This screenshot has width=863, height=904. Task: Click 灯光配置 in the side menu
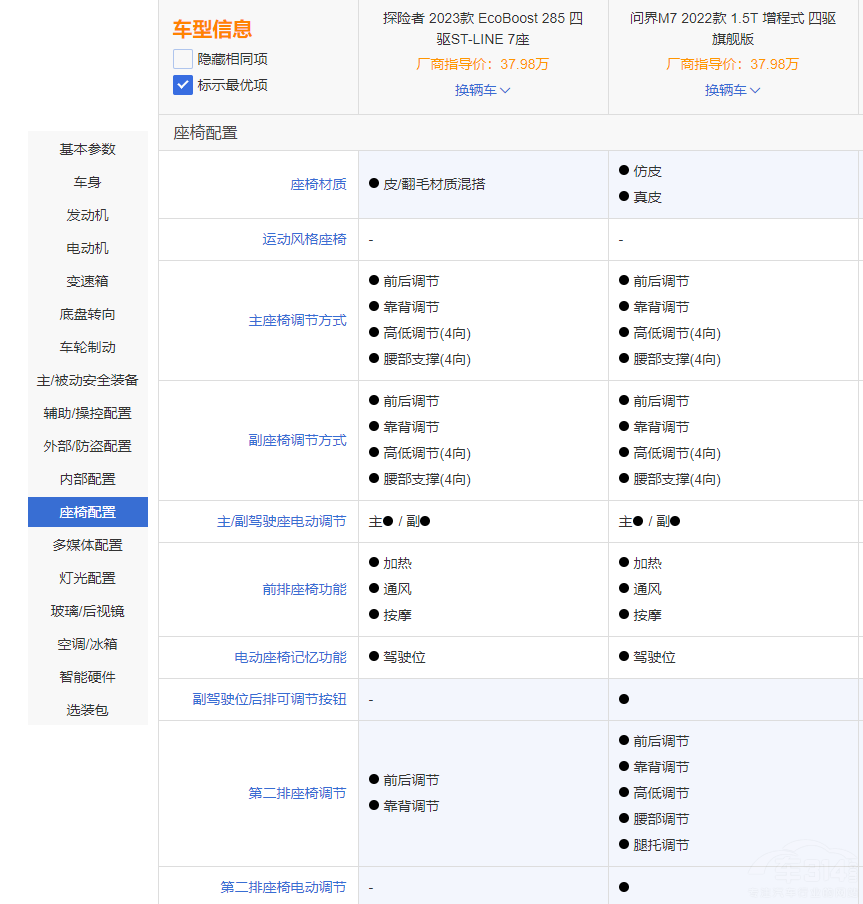[x=88, y=578]
